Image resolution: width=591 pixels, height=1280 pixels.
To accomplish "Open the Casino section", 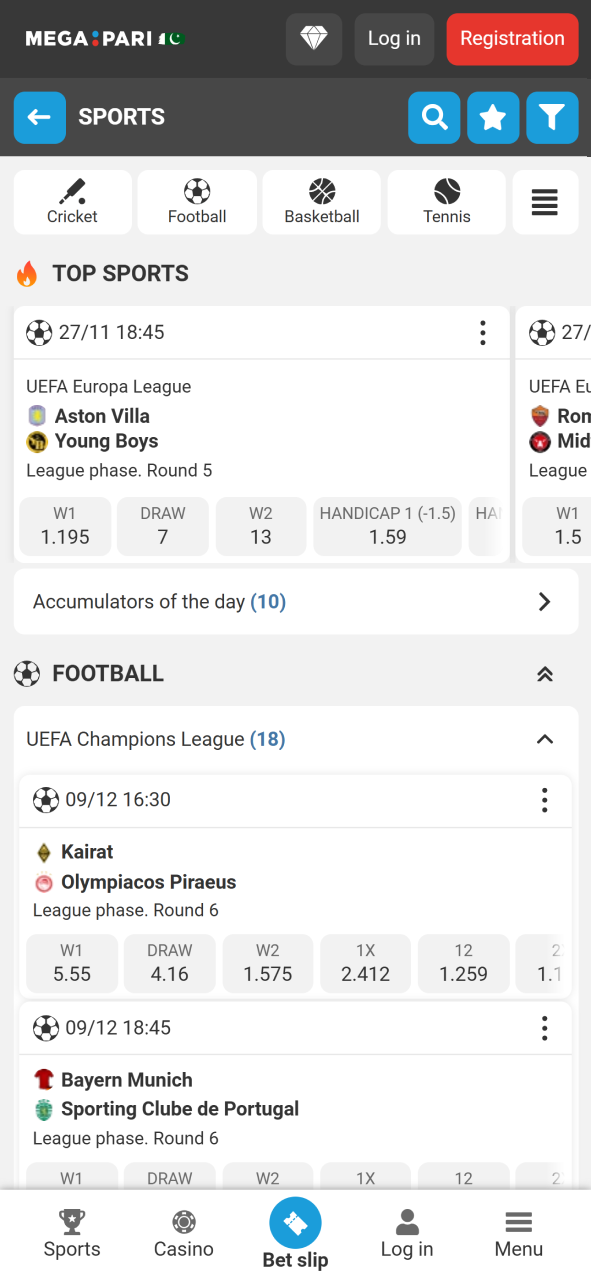I will [183, 1233].
